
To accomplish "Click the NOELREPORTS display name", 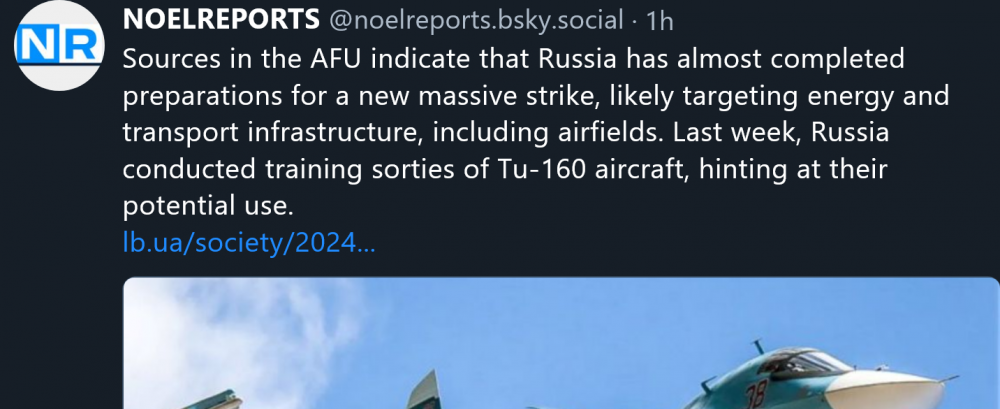I will 221,18.
